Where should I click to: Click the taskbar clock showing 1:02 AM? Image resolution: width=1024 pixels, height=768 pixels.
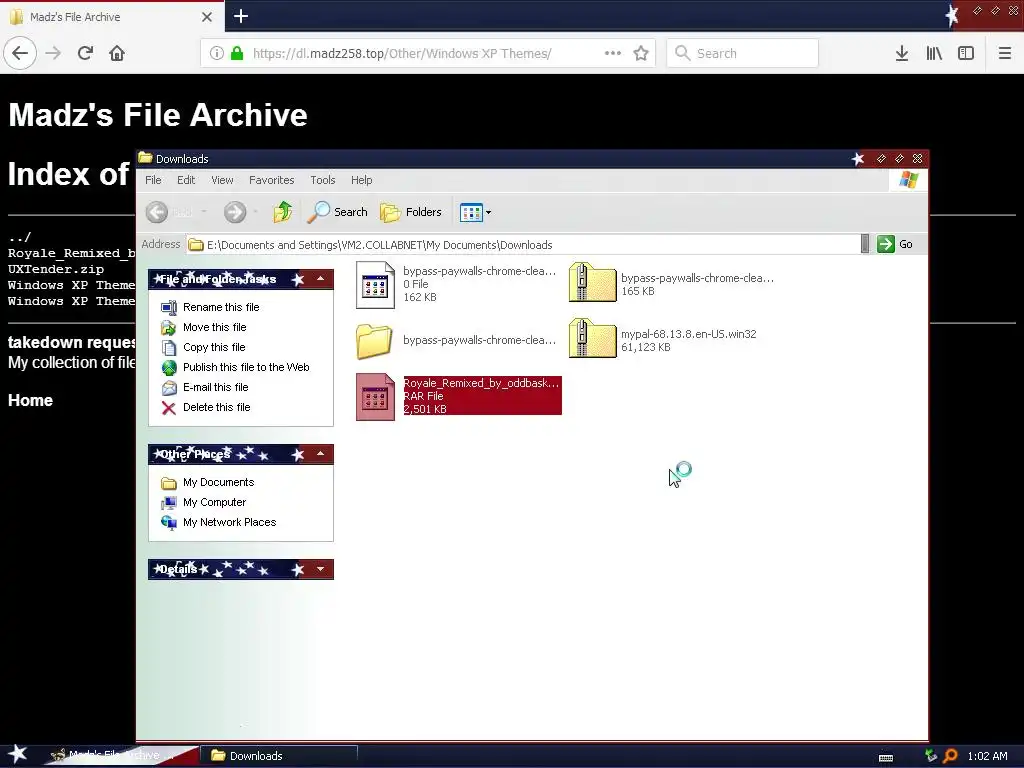(x=987, y=756)
